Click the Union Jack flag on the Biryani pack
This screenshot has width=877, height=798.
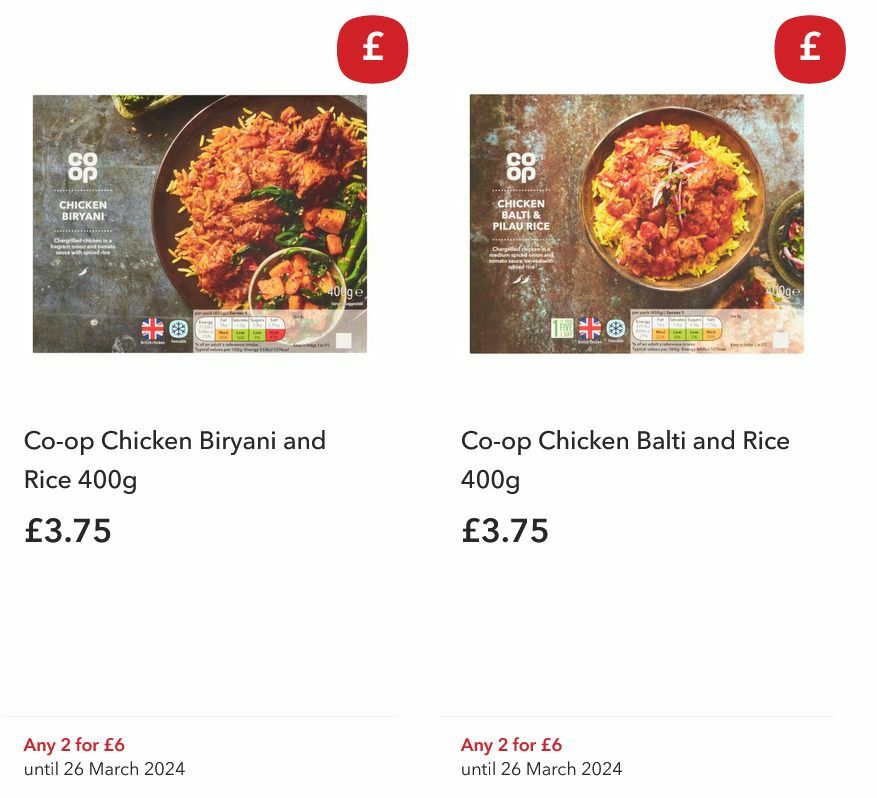152,326
